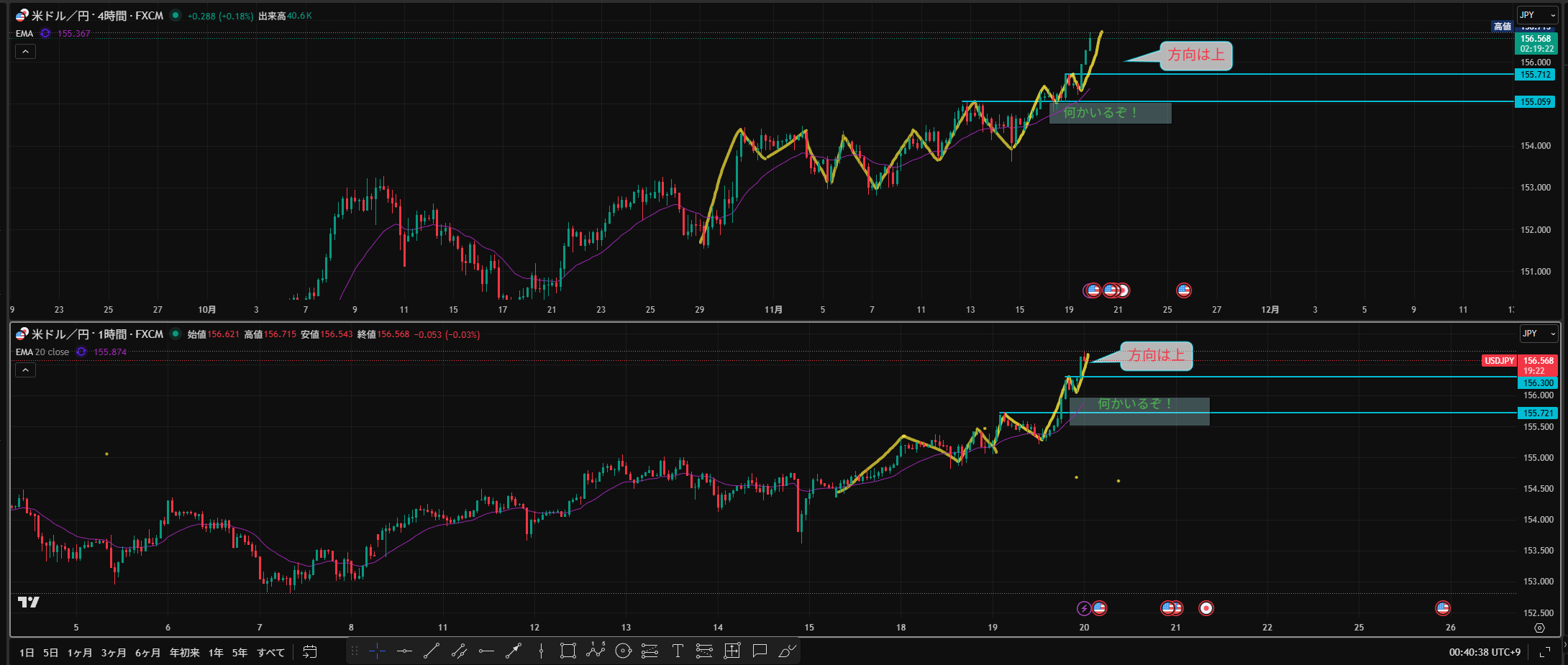Toggle fullscreen chart mode icon
Image resolution: width=1568 pixels, height=665 pixels.
click(x=1544, y=652)
